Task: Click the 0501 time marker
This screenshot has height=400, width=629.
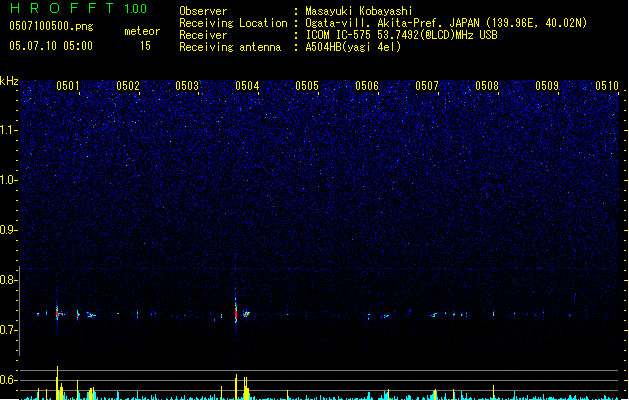Action: click(68, 86)
